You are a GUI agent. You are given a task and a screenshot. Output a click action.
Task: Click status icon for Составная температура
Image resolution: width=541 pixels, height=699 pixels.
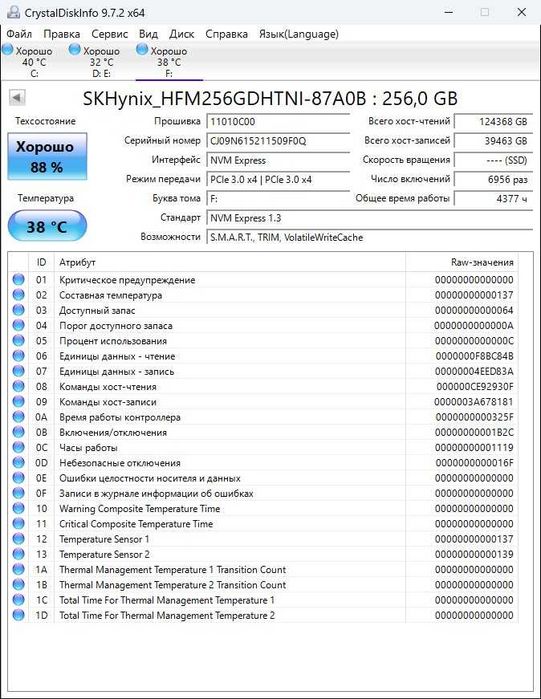(x=18, y=295)
